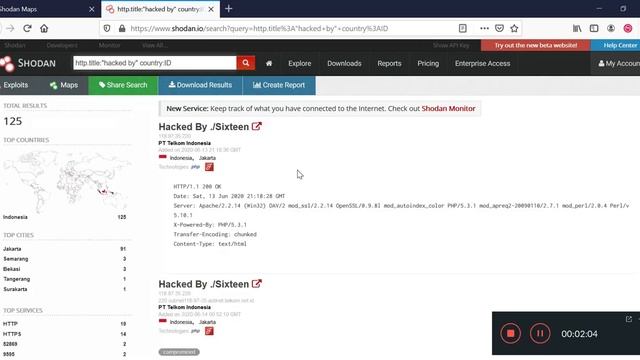Image resolution: width=640 pixels, height=360 pixels.
Task: Click php technology tag in first result
Action: click(196, 167)
